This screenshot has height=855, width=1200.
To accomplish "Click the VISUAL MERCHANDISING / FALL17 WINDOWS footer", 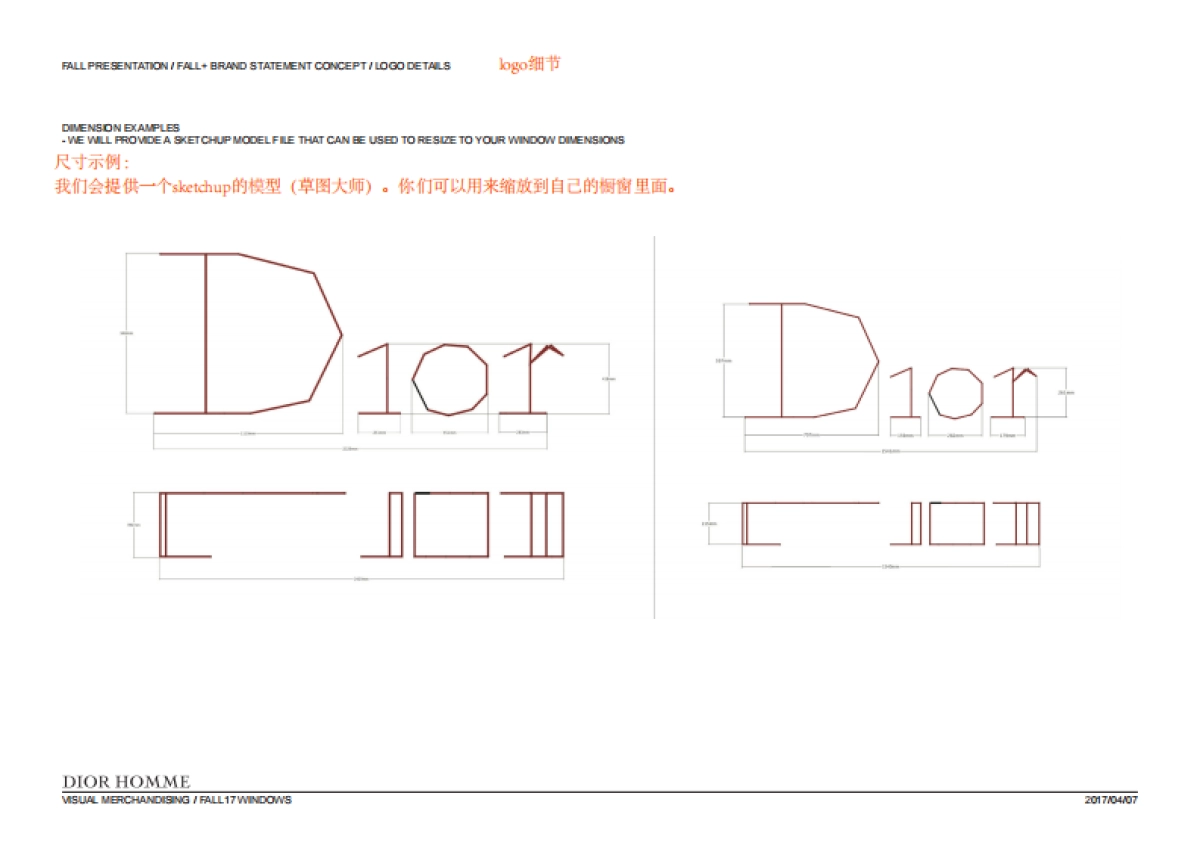I will pos(177,800).
